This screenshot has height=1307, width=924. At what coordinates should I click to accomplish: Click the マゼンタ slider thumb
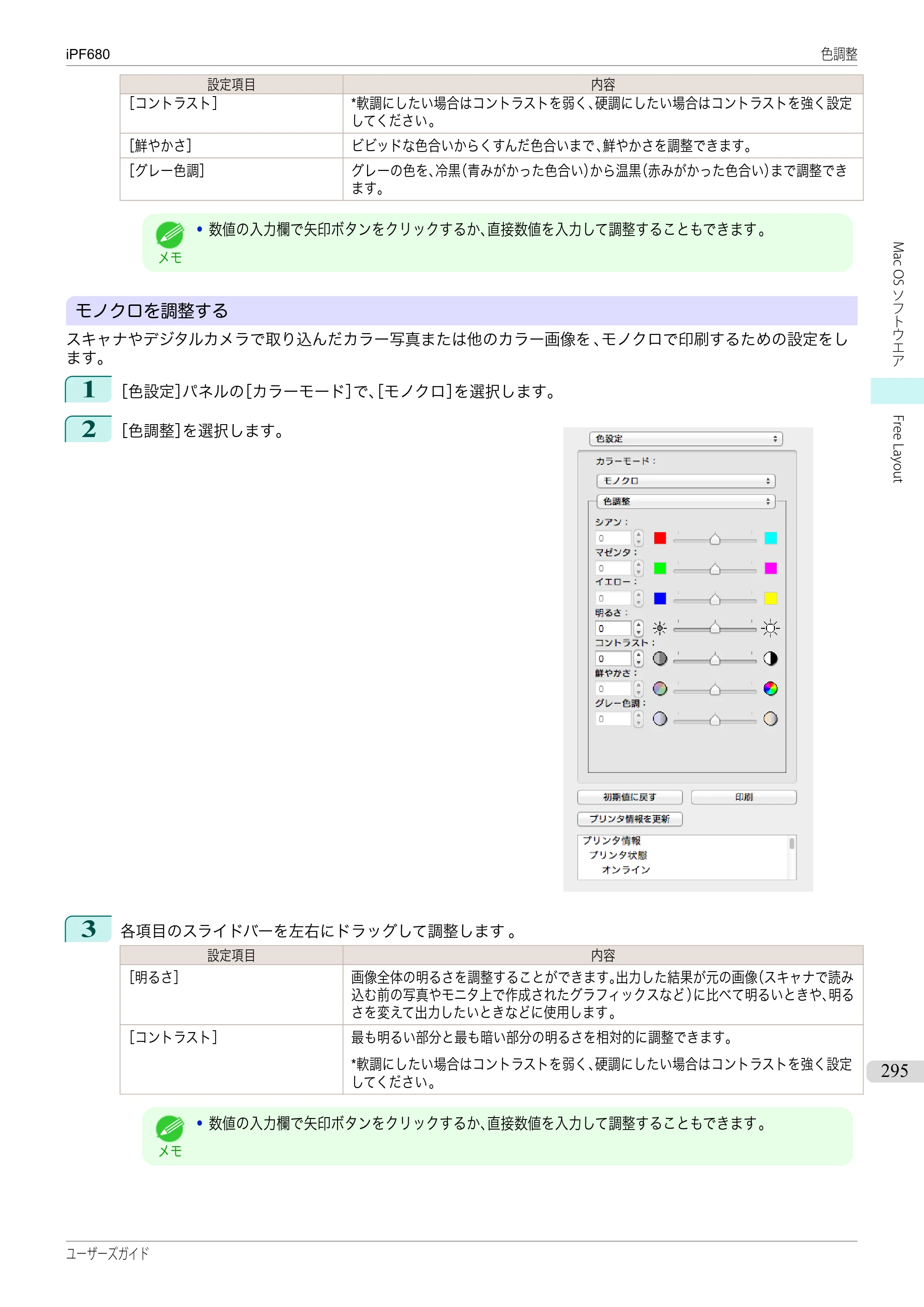(x=715, y=569)
